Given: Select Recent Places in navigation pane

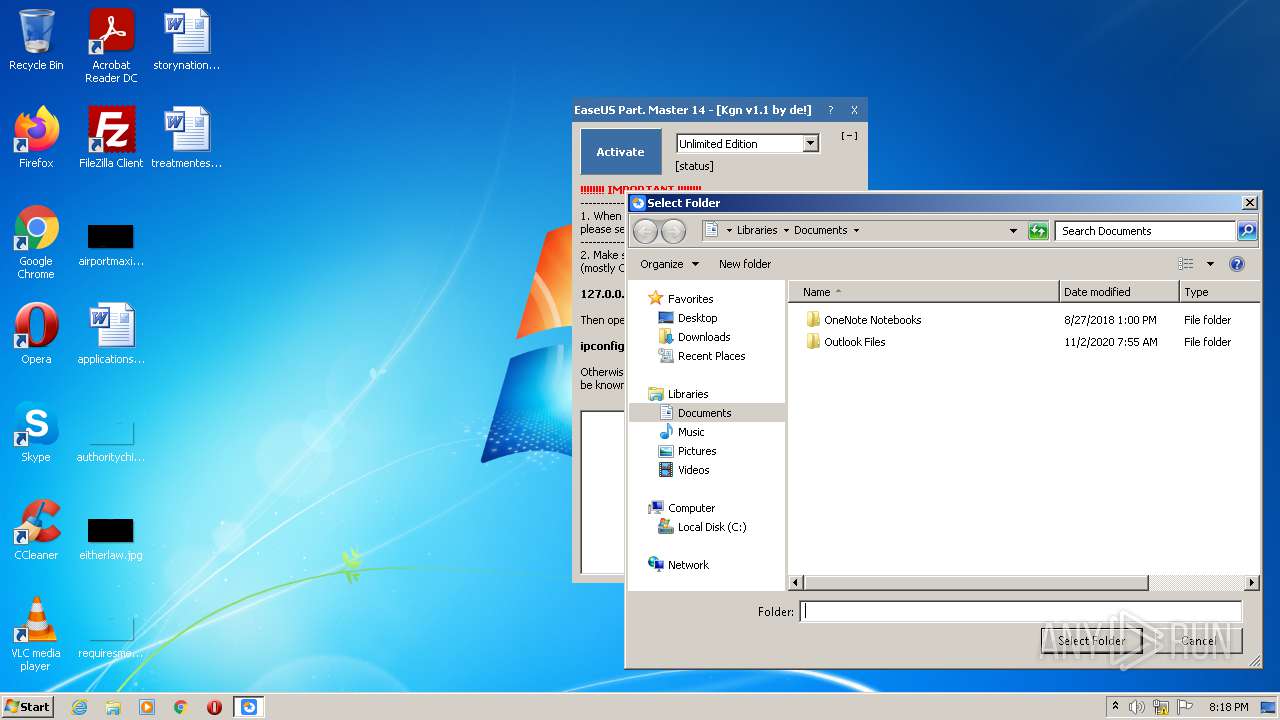Looking at the screenshot, I should pos(711,356).
